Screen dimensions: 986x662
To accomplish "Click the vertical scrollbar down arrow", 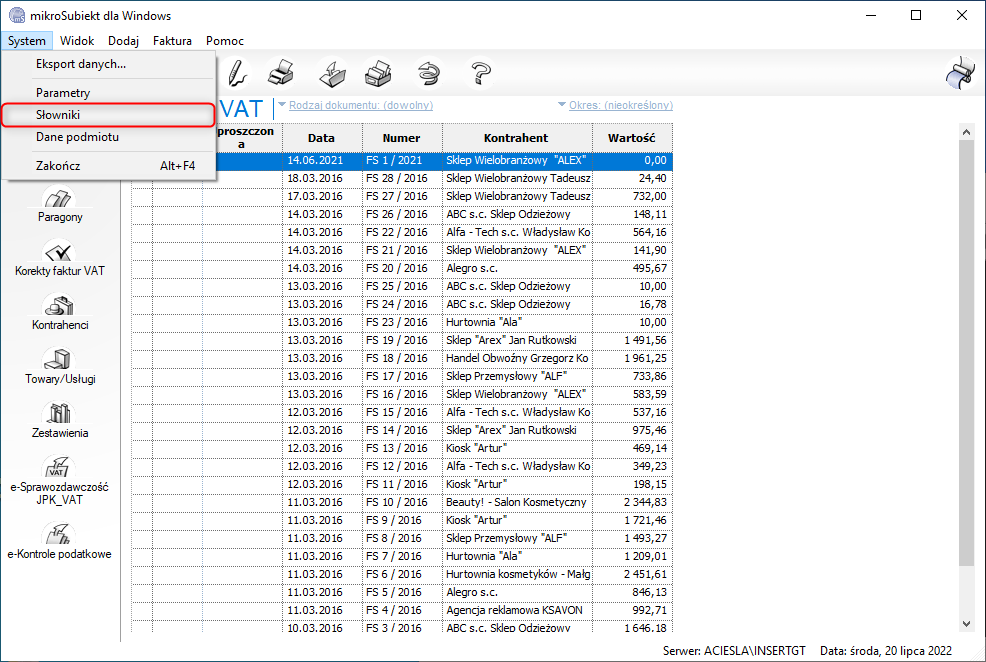I will [x=966, y=622].
